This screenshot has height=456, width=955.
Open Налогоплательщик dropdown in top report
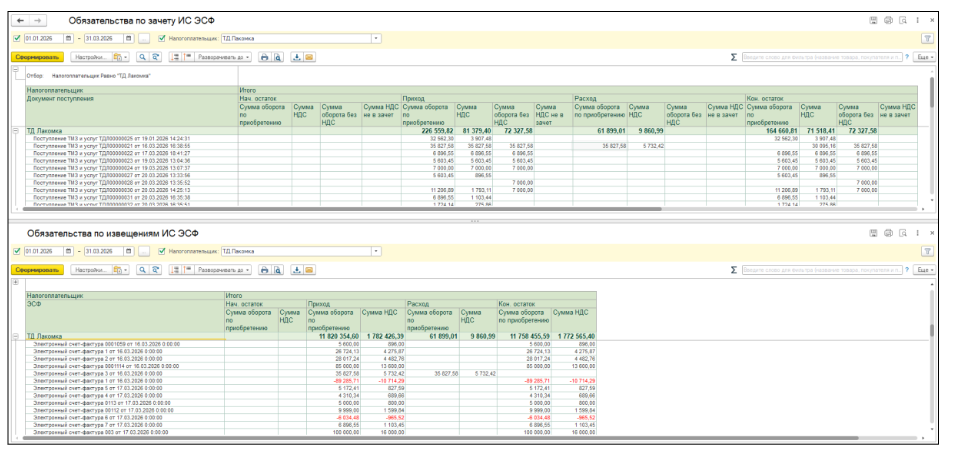(x=377, y=39)
